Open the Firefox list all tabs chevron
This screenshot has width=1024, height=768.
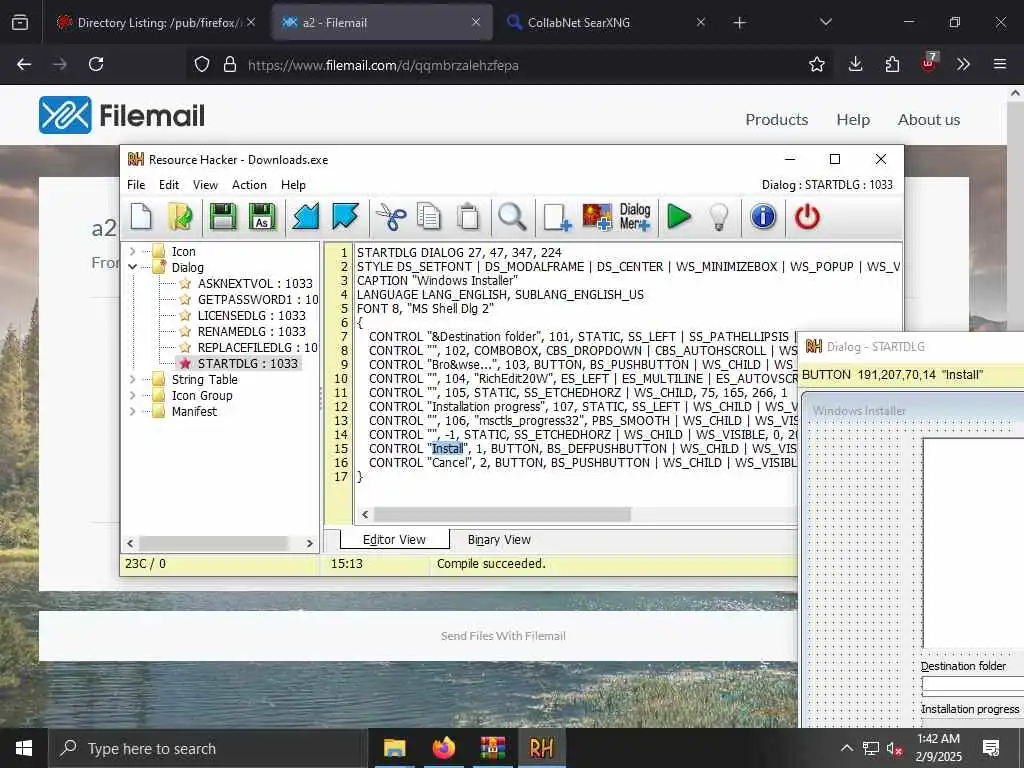click(x=825, y=22)
